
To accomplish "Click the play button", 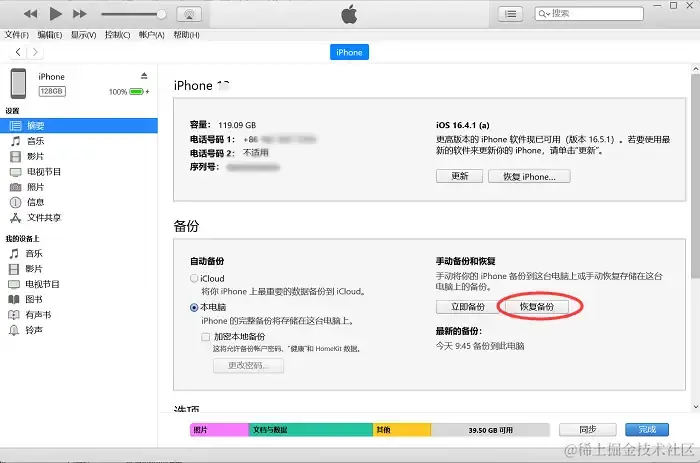I will pyautogui.click(x=55, y=14).
